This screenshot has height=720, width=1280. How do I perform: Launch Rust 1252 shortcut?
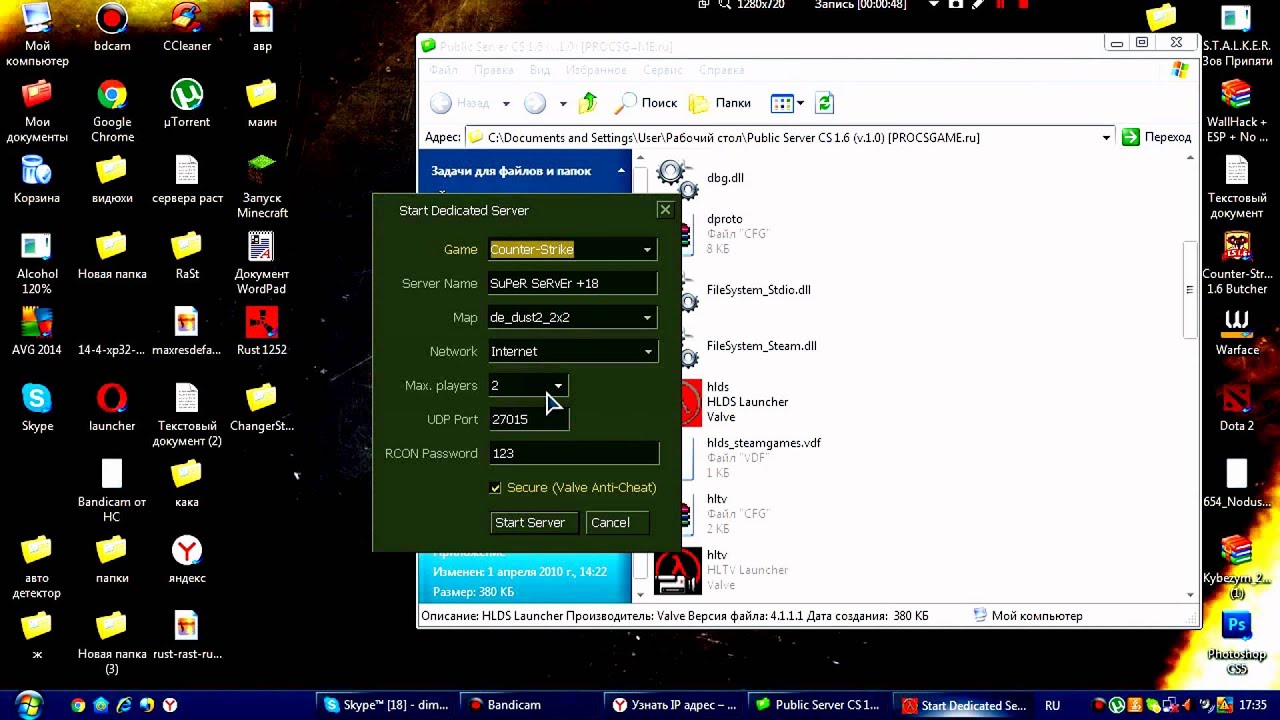[262, 332]
